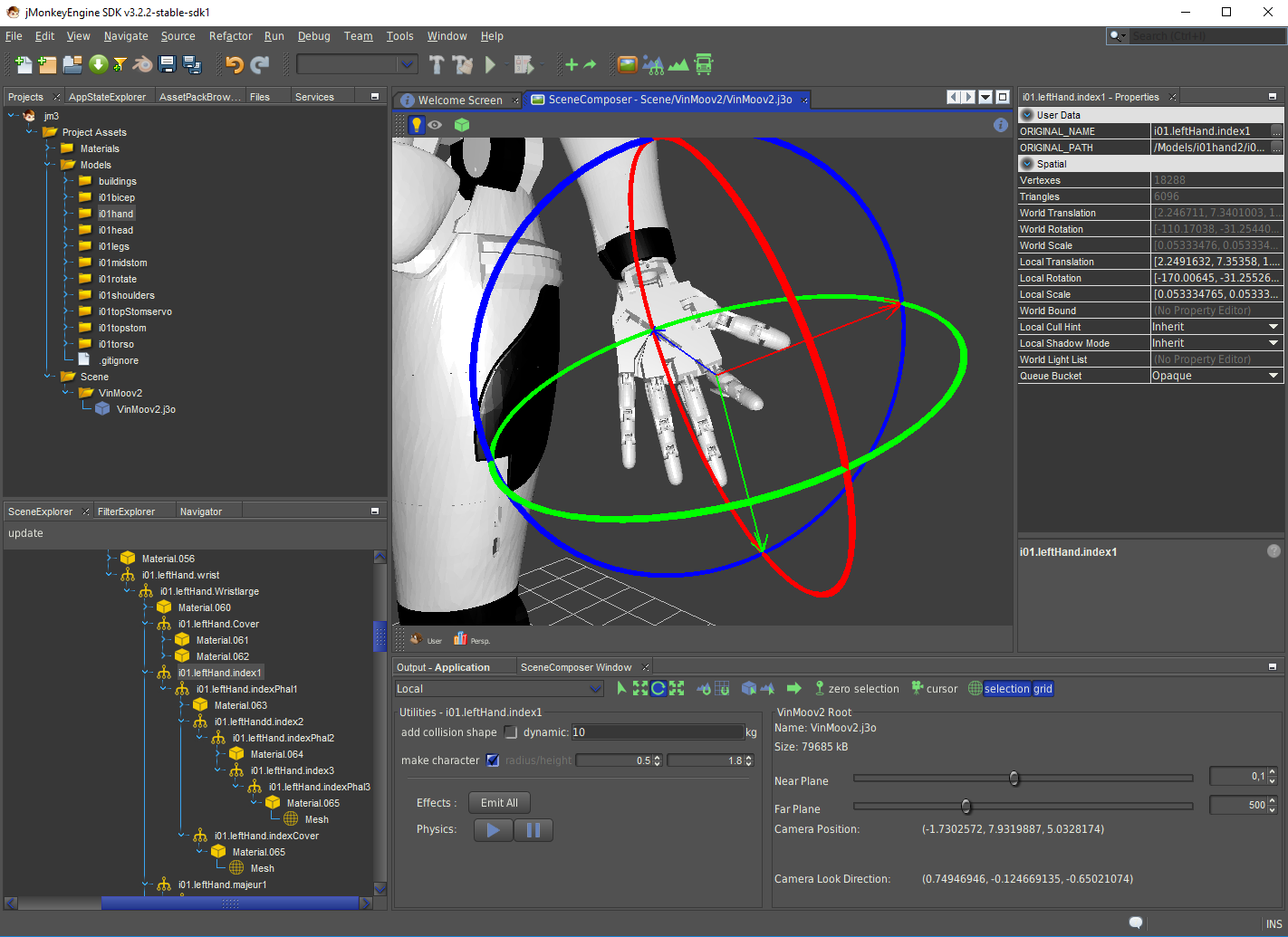Collapse the Spatial property section
Viewport: 1288px width, 937px height.
[1027, 164]
